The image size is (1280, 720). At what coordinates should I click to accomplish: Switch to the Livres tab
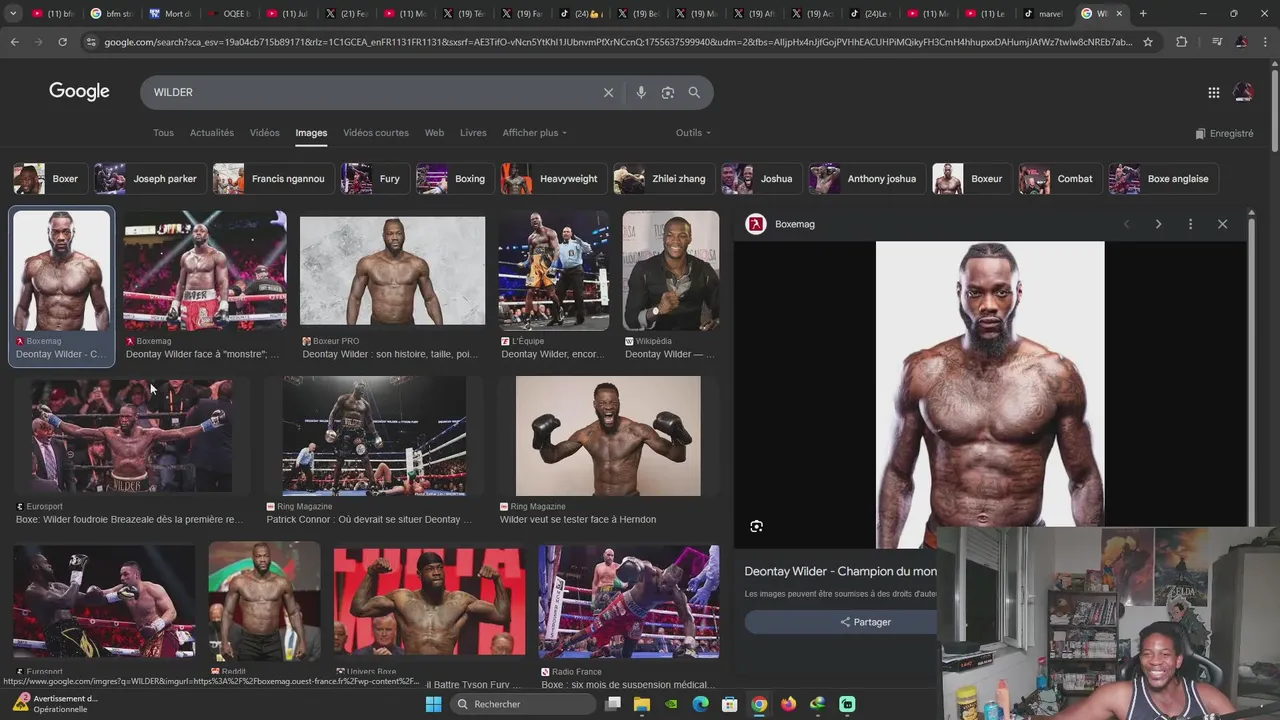473,132
